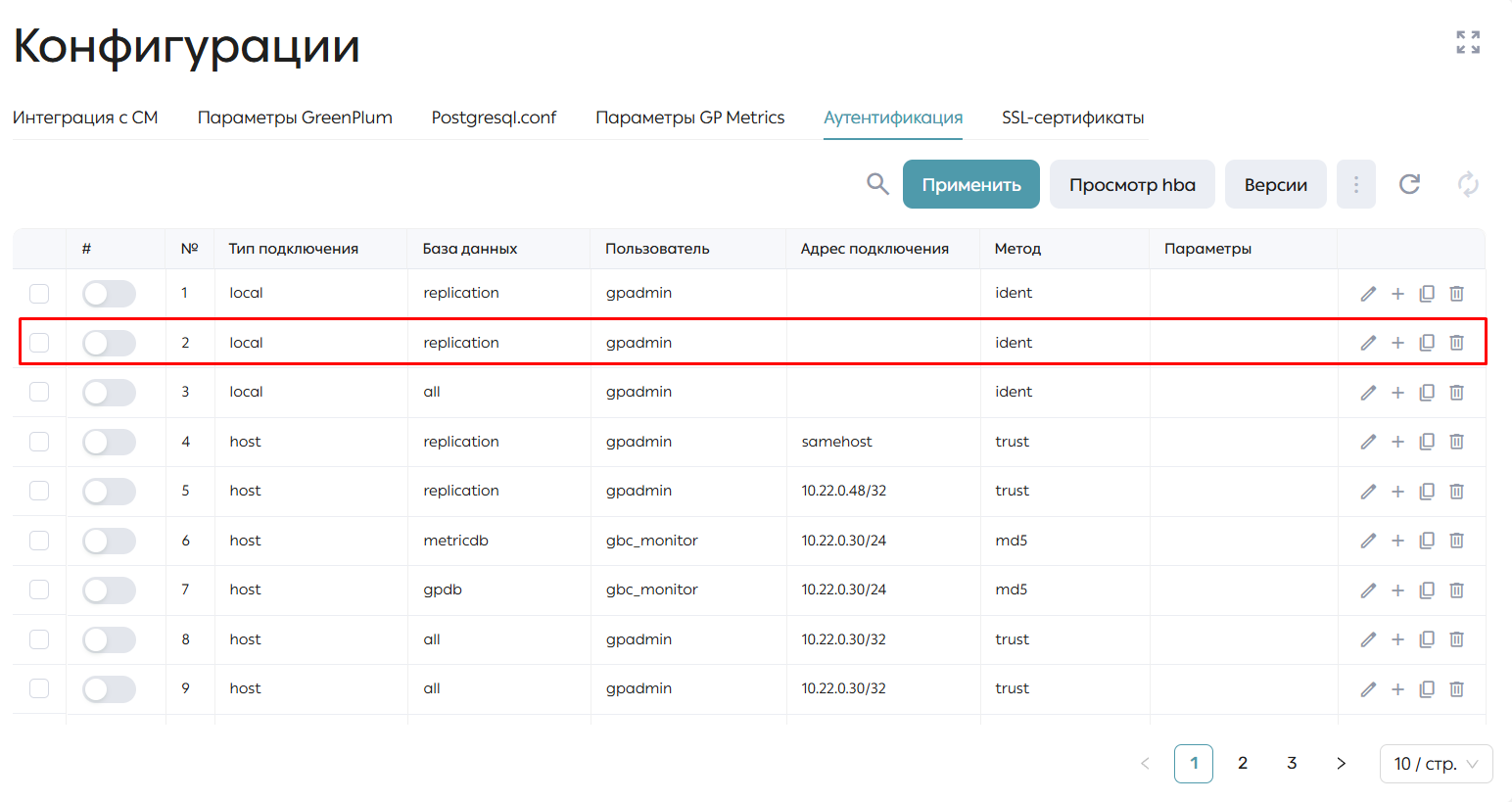
Task: Add a rule after row 4 with plus icon
Action: point(1397,442)
